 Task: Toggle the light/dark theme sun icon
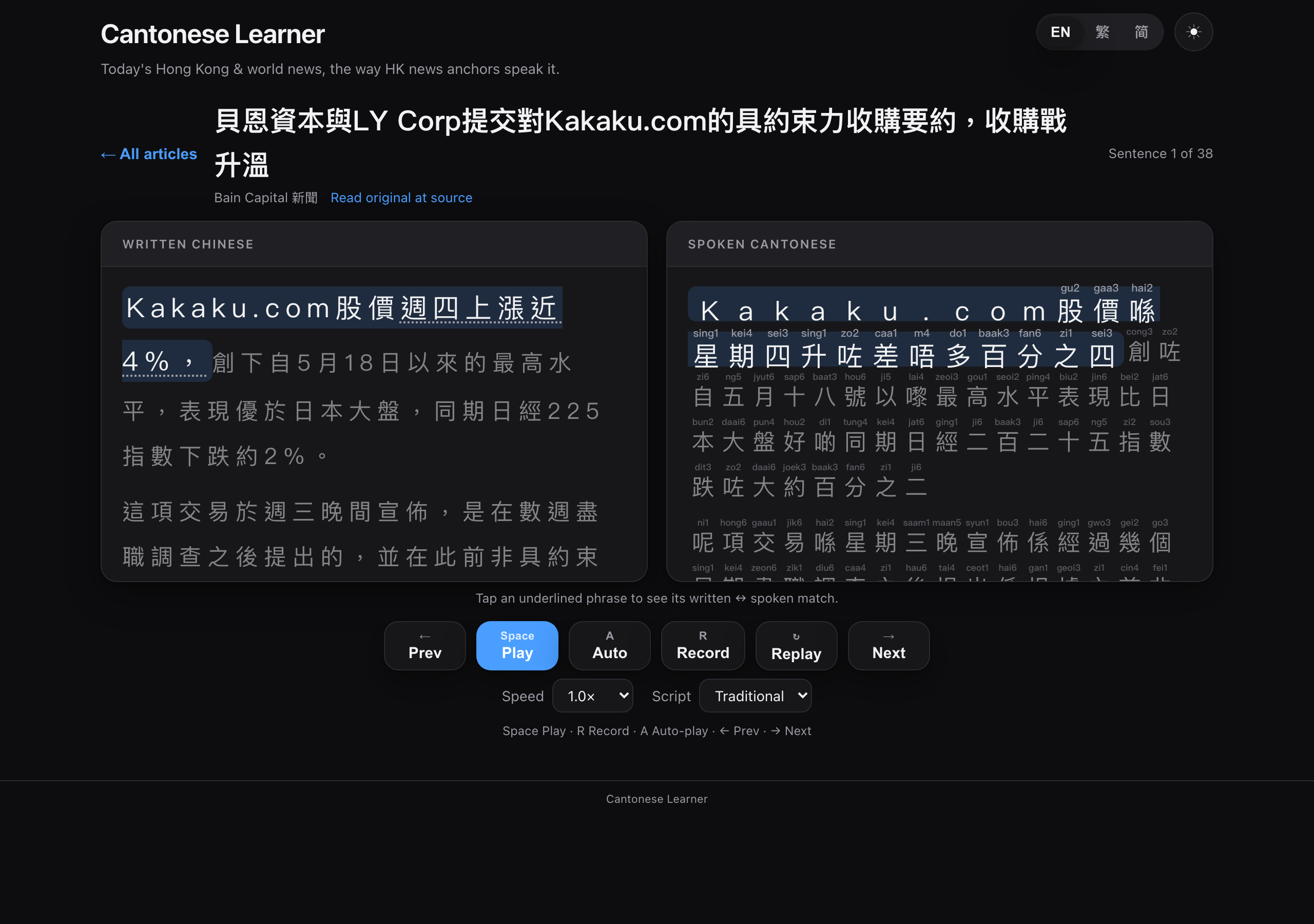pos(1193,32)
